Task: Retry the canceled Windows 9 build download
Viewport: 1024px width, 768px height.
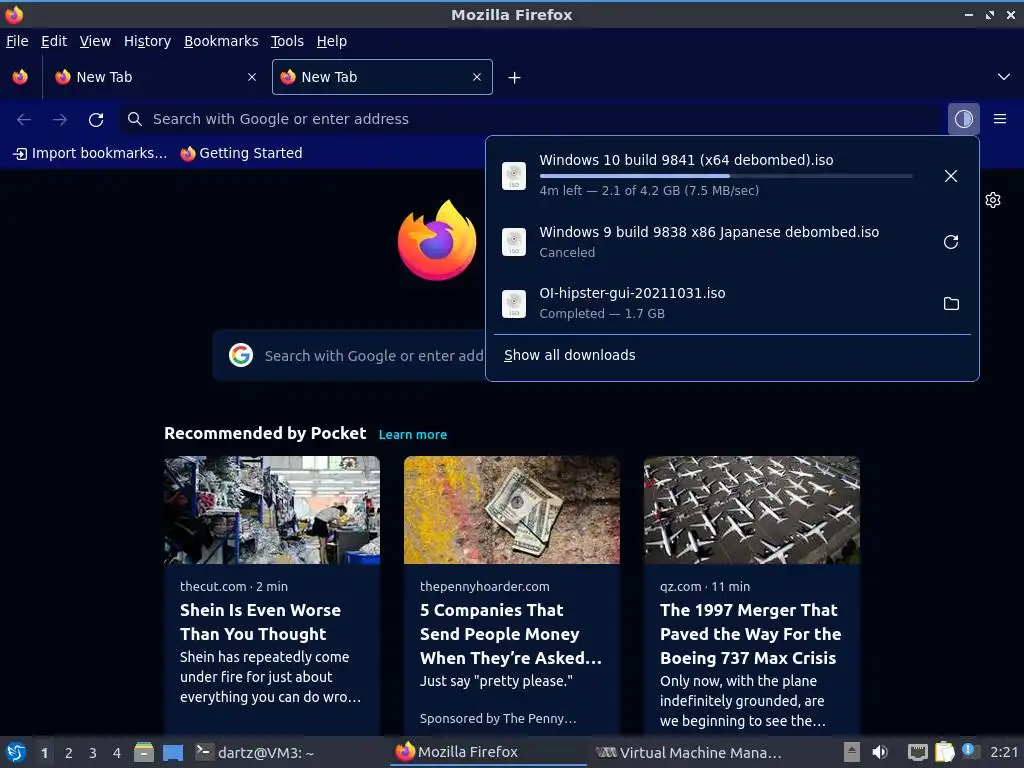Action: (x=951, y=242)
